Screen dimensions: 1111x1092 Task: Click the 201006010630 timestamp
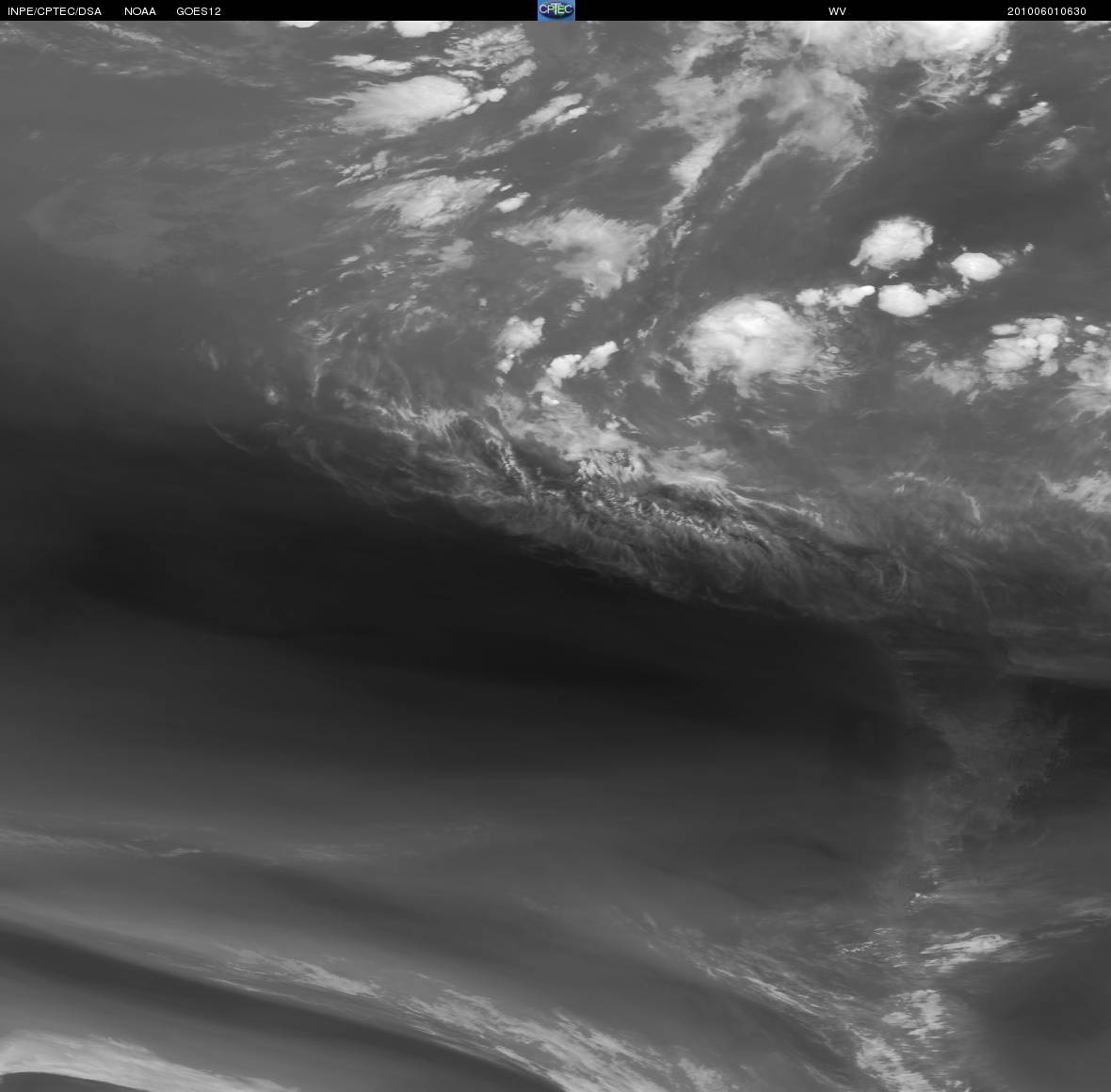click(x=1047, y=11)
